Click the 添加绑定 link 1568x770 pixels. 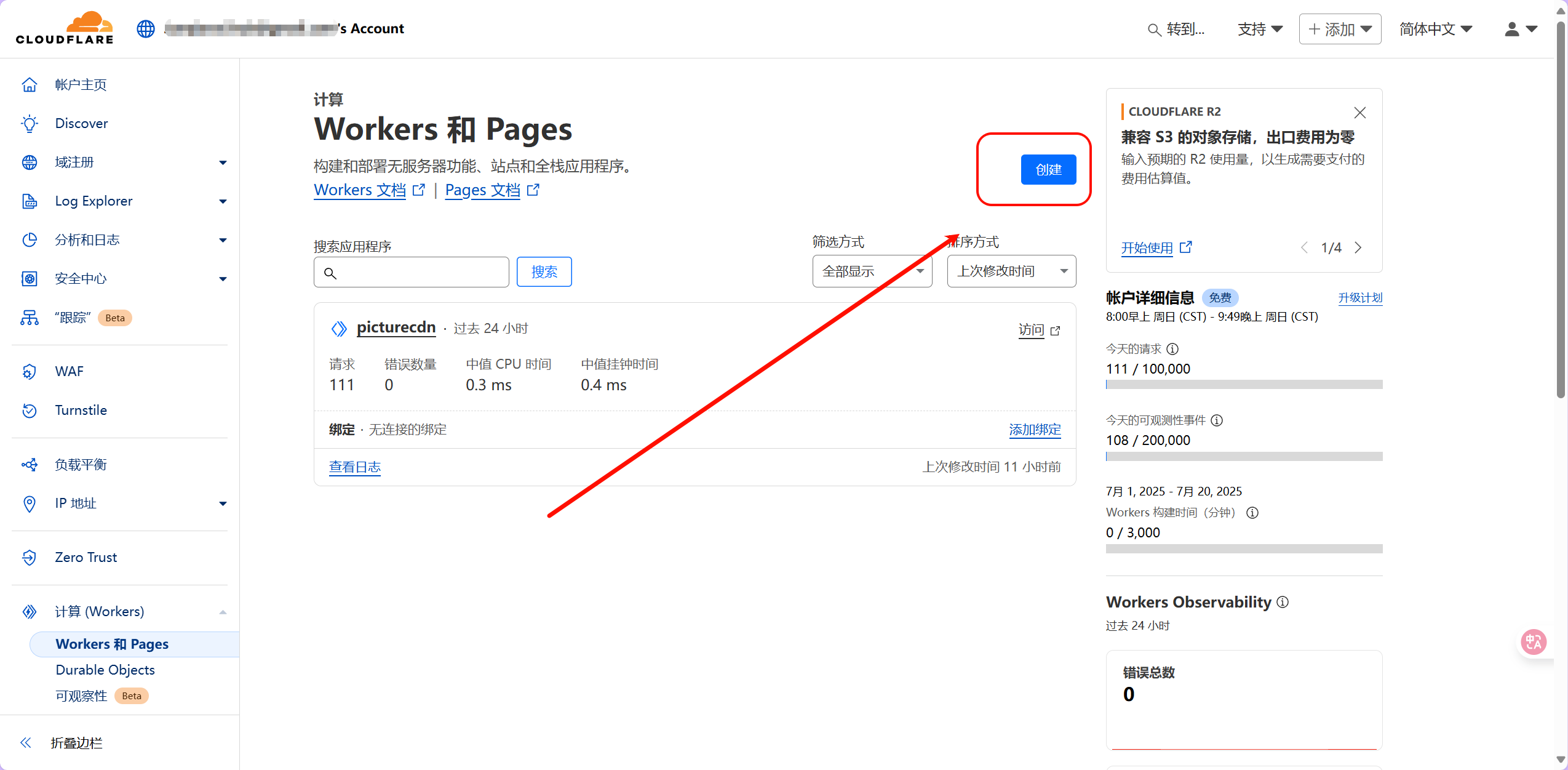[1035, 430]
